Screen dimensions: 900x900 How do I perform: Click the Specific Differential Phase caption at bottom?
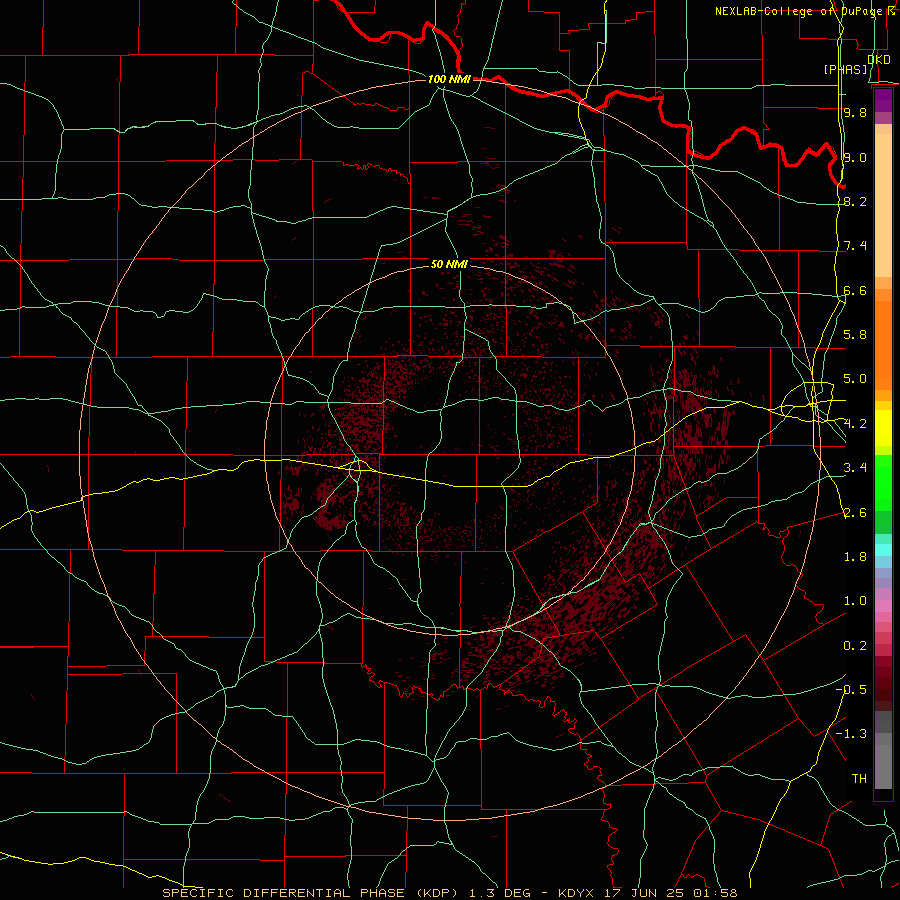pyautogui.click(x=450, y=893)
